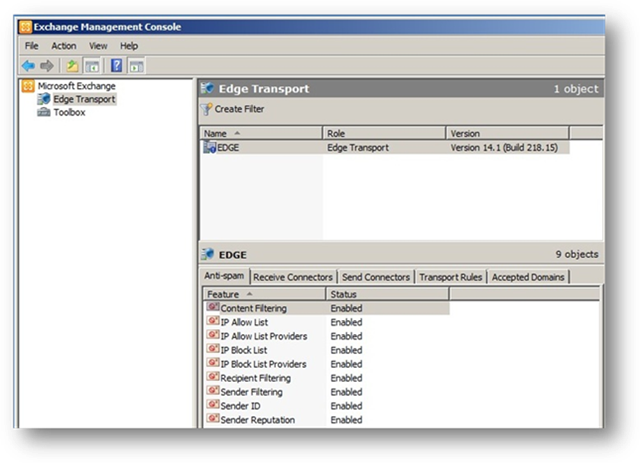The image size is (640, 463).
Task: Open the View menu
Action: [x=98, y=46]
